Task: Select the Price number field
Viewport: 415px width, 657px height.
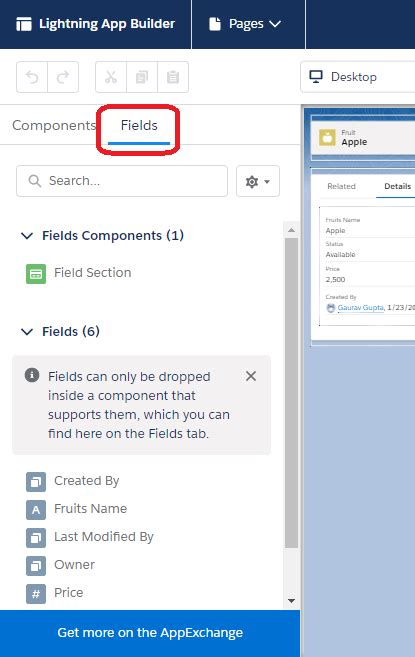Action: (55, 593)
